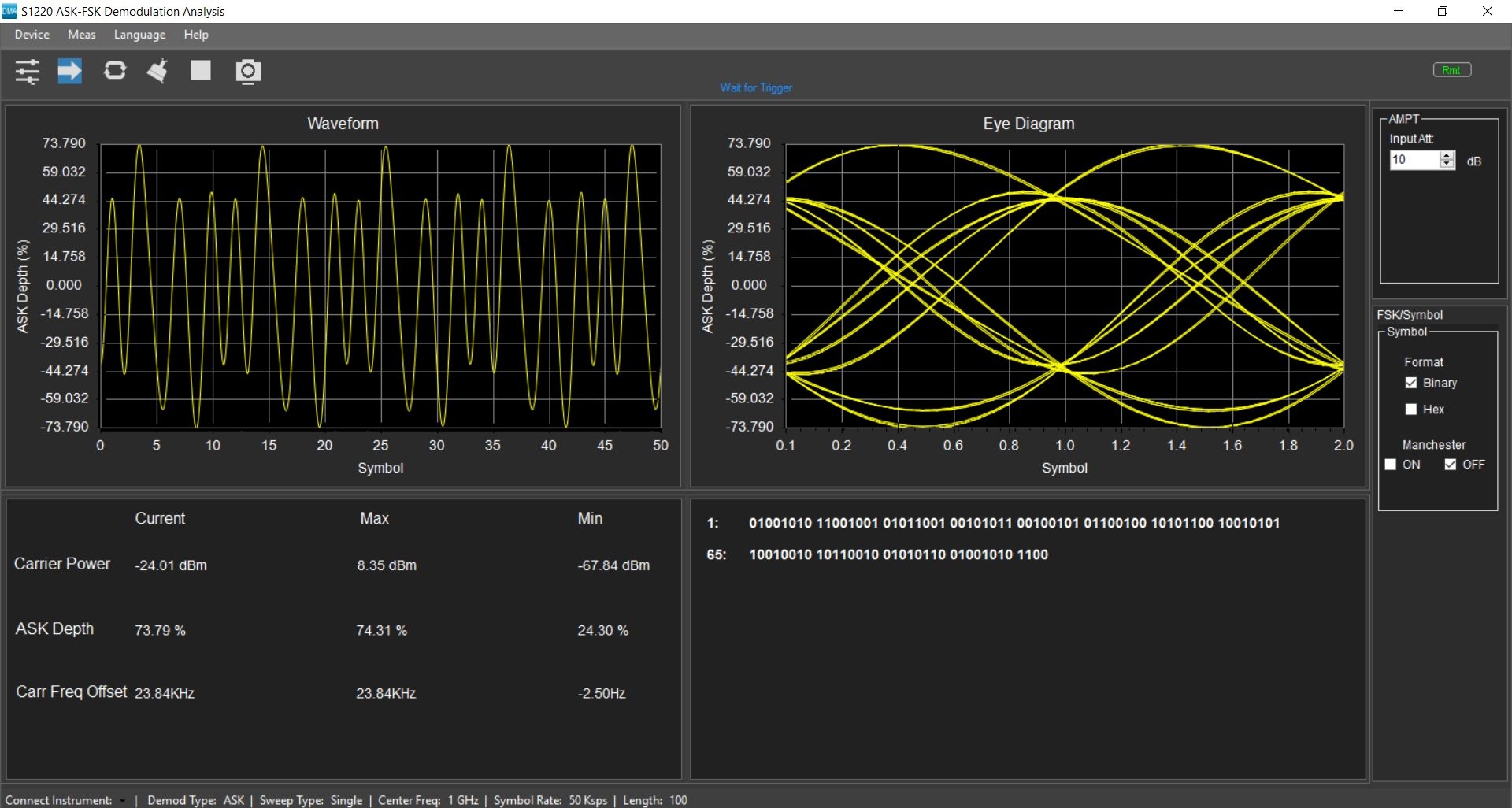Increase Input Att with up arrow

(1447, 155)
